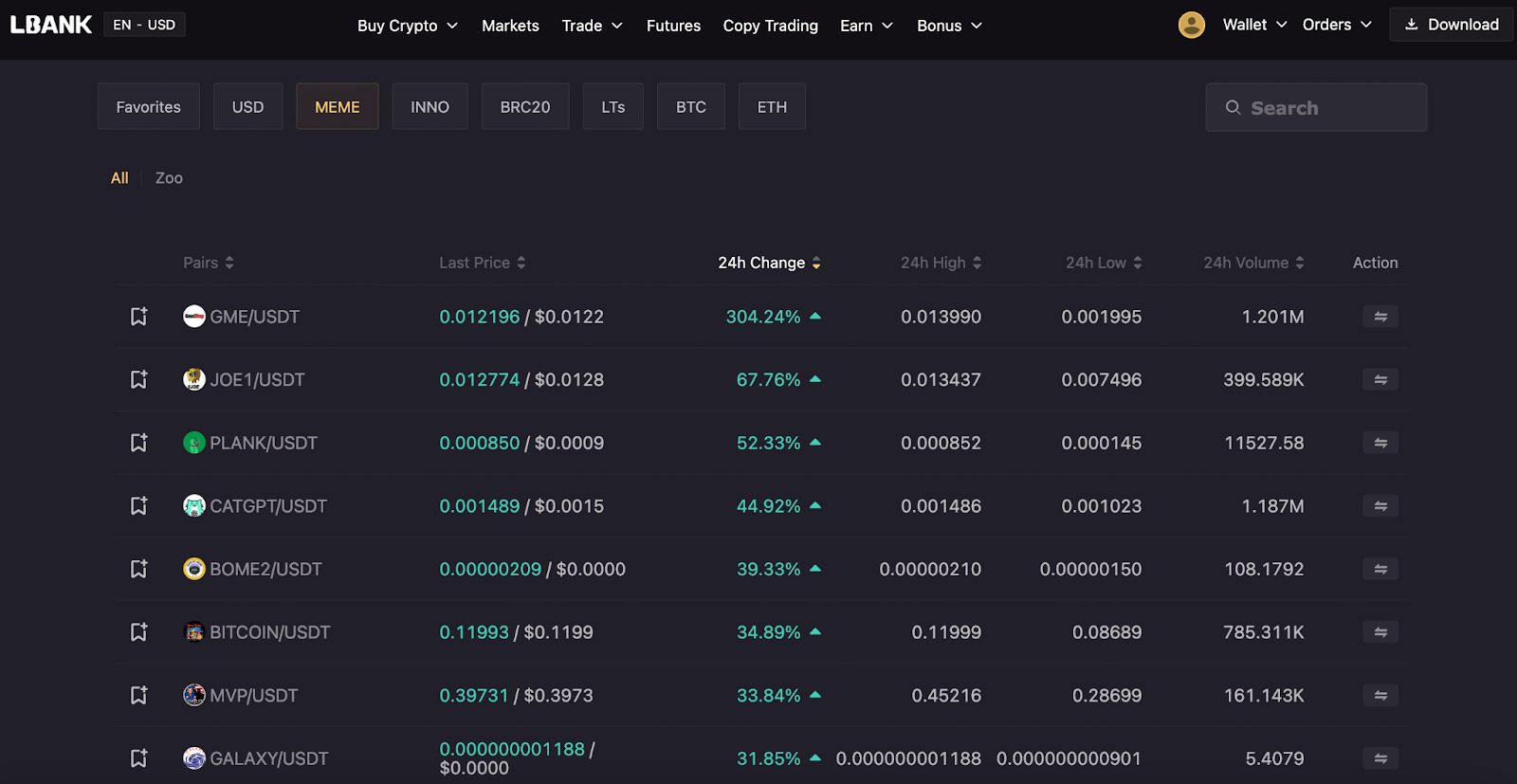1517x784 pixels.
Task: Click the search magnifier icon
Action: [x=1233, y=107]
